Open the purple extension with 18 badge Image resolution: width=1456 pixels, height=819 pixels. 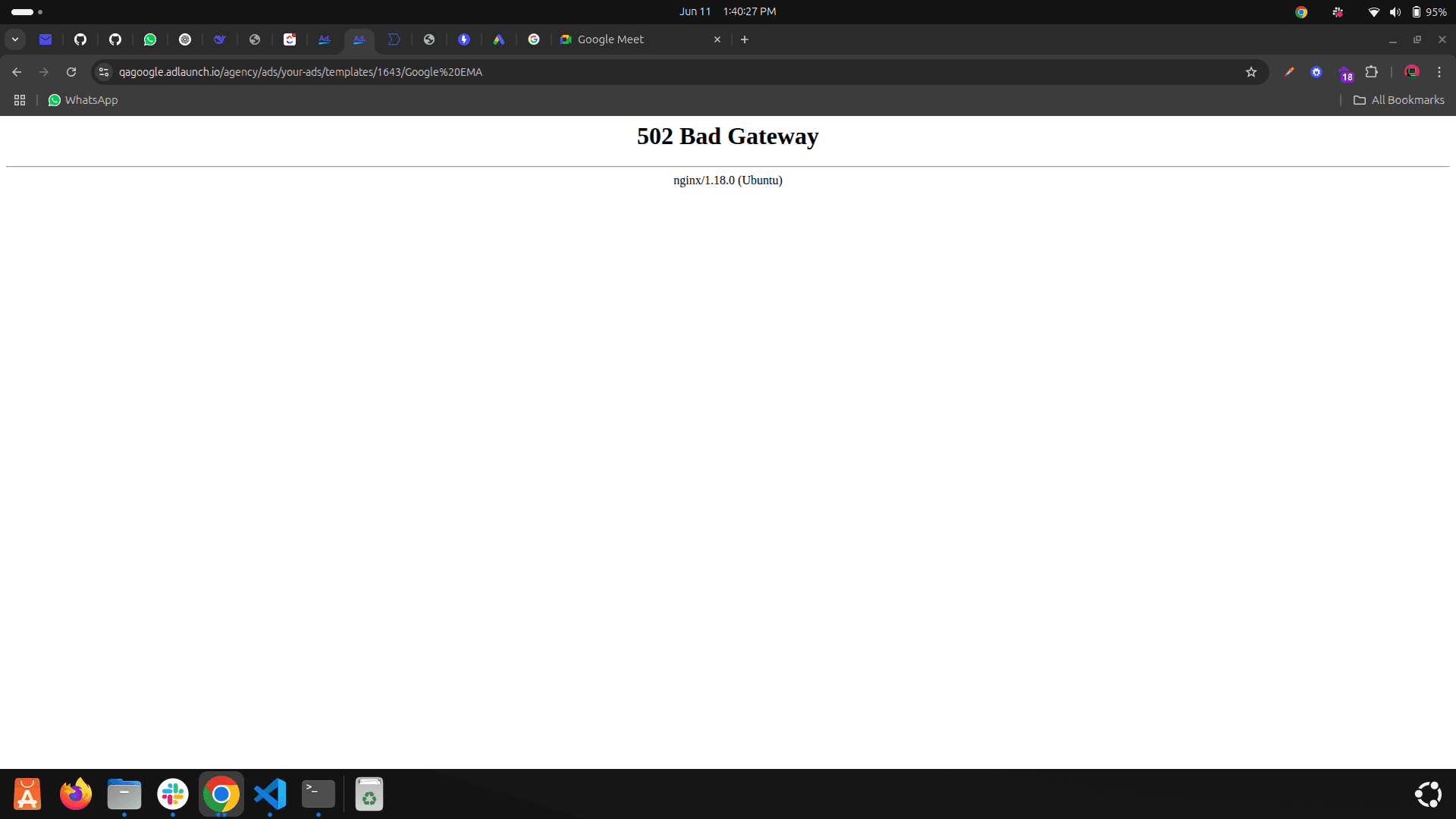click(1345, 74)
